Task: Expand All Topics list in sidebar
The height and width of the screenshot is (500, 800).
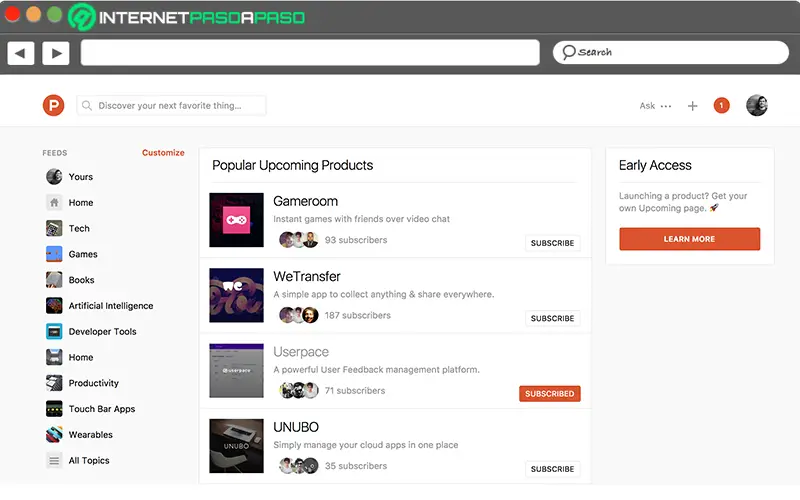Action: 88,461
